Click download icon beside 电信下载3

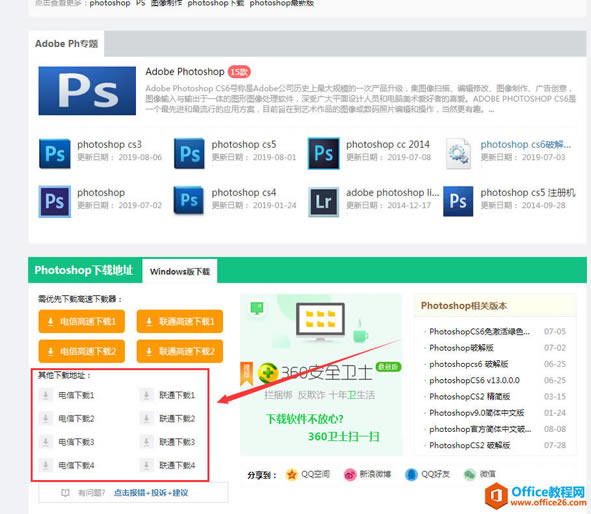[46, 442]
